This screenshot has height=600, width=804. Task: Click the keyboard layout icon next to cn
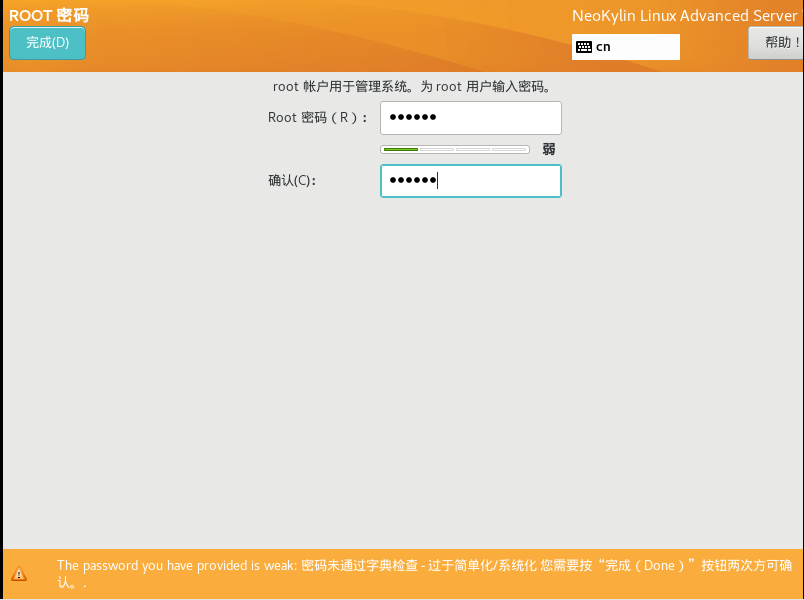point(584,47)
